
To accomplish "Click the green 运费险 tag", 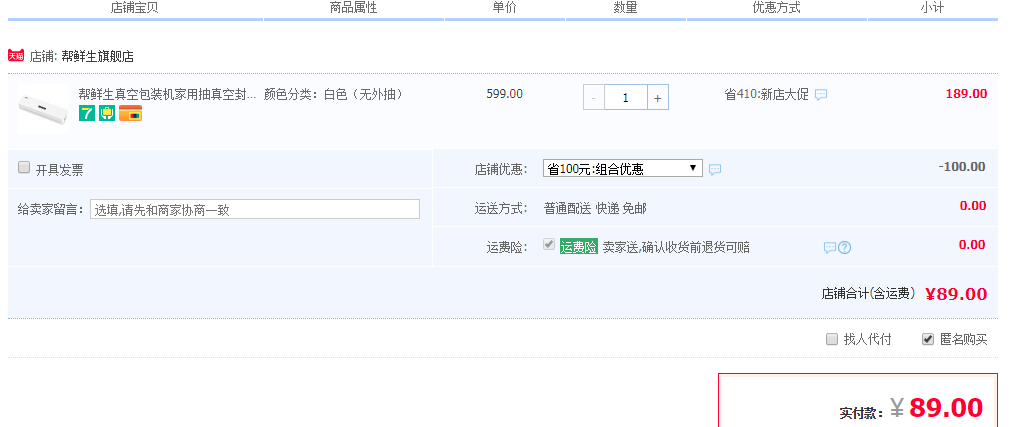I will click(579, 247).
